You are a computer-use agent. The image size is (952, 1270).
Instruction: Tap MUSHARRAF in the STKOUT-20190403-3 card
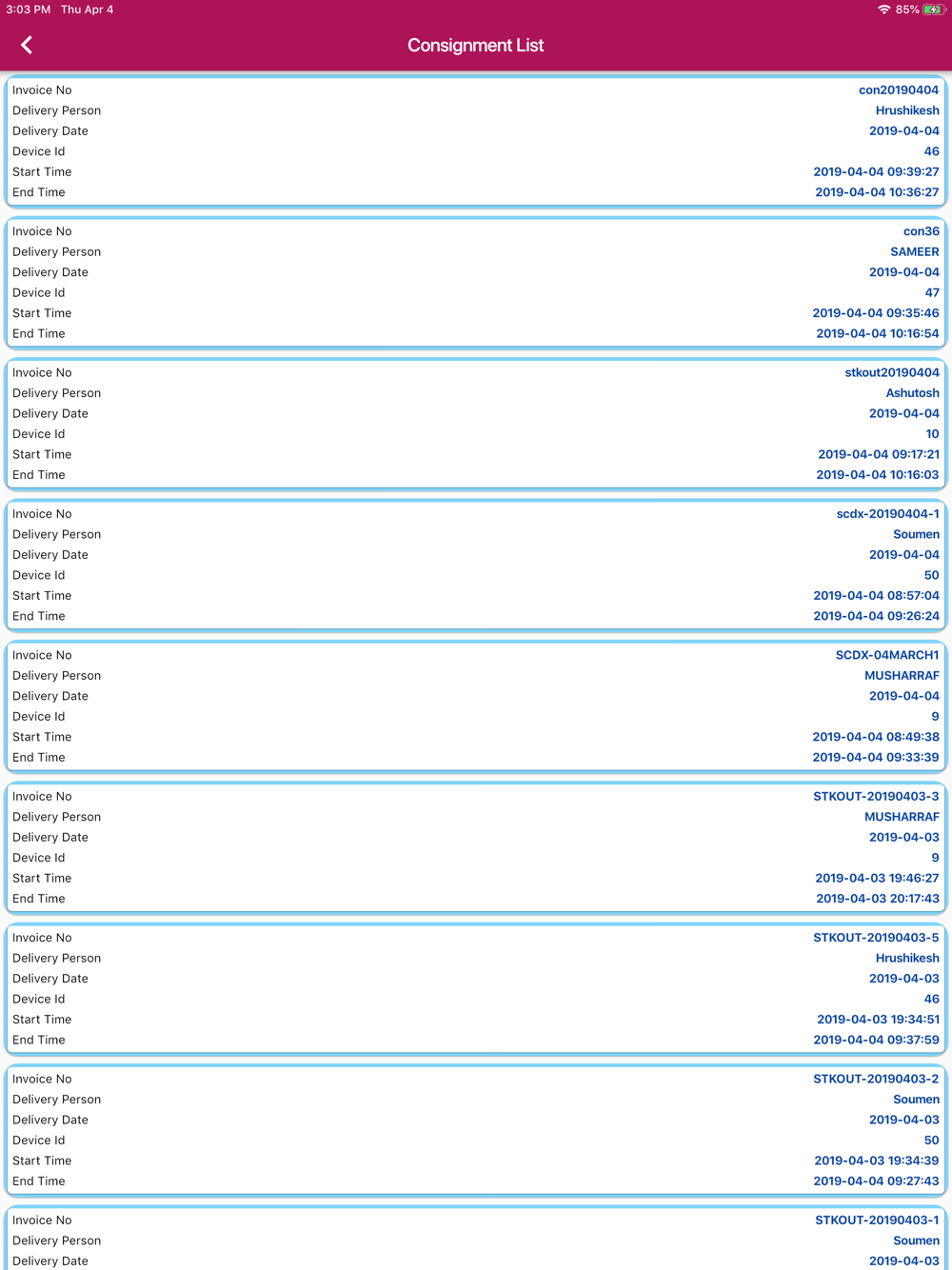(902, 817)
